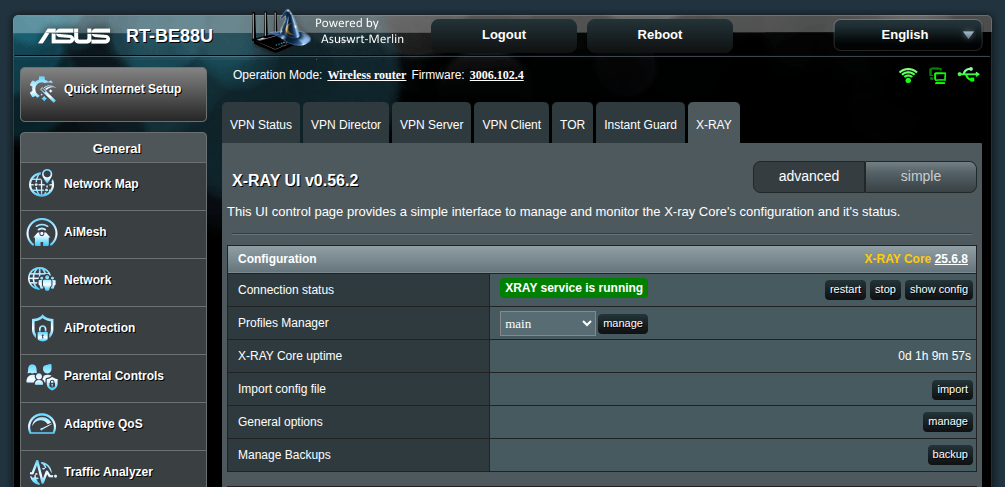1005x487 pixels.
Task: Open the VPN Director tab
Action: coord(346,125)
